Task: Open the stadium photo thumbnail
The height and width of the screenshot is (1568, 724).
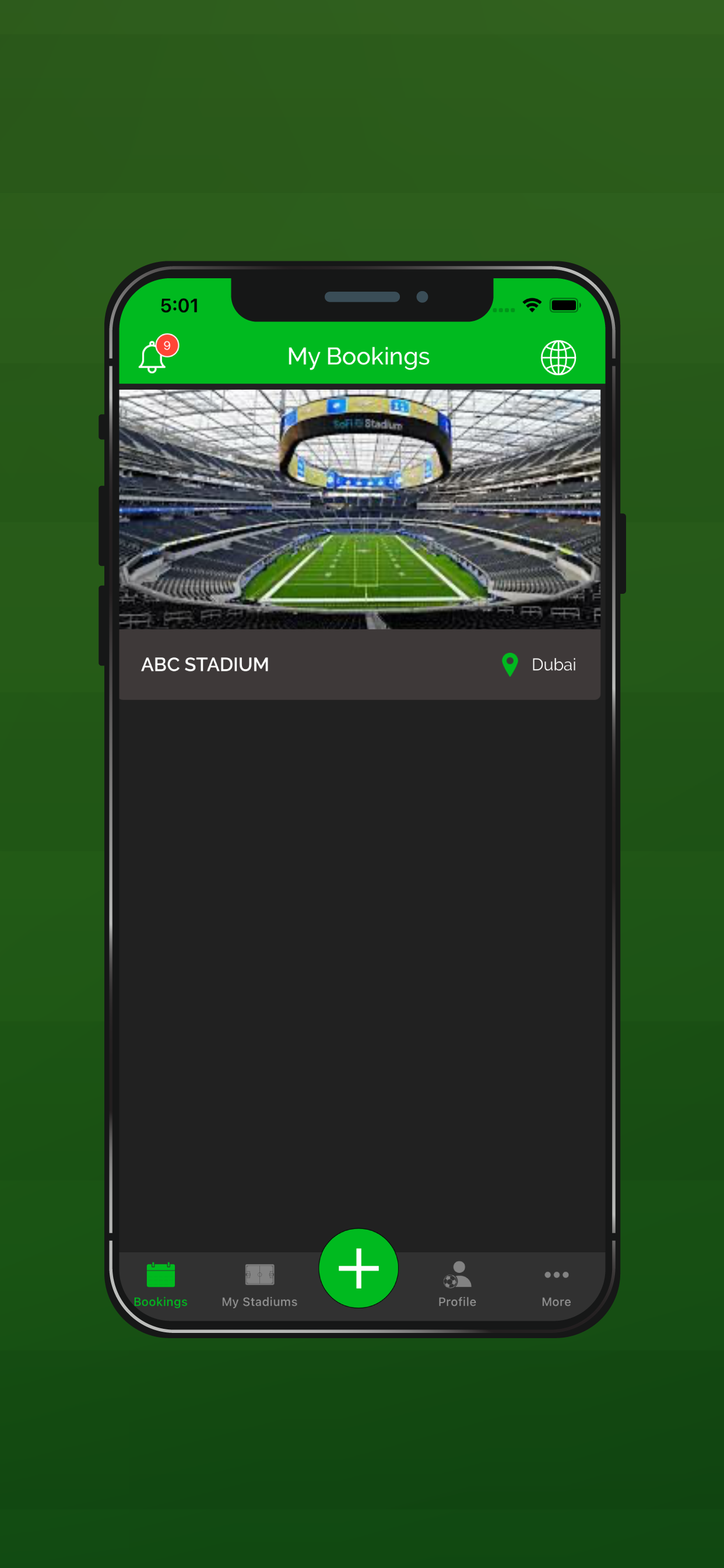Action: [360, 509]
